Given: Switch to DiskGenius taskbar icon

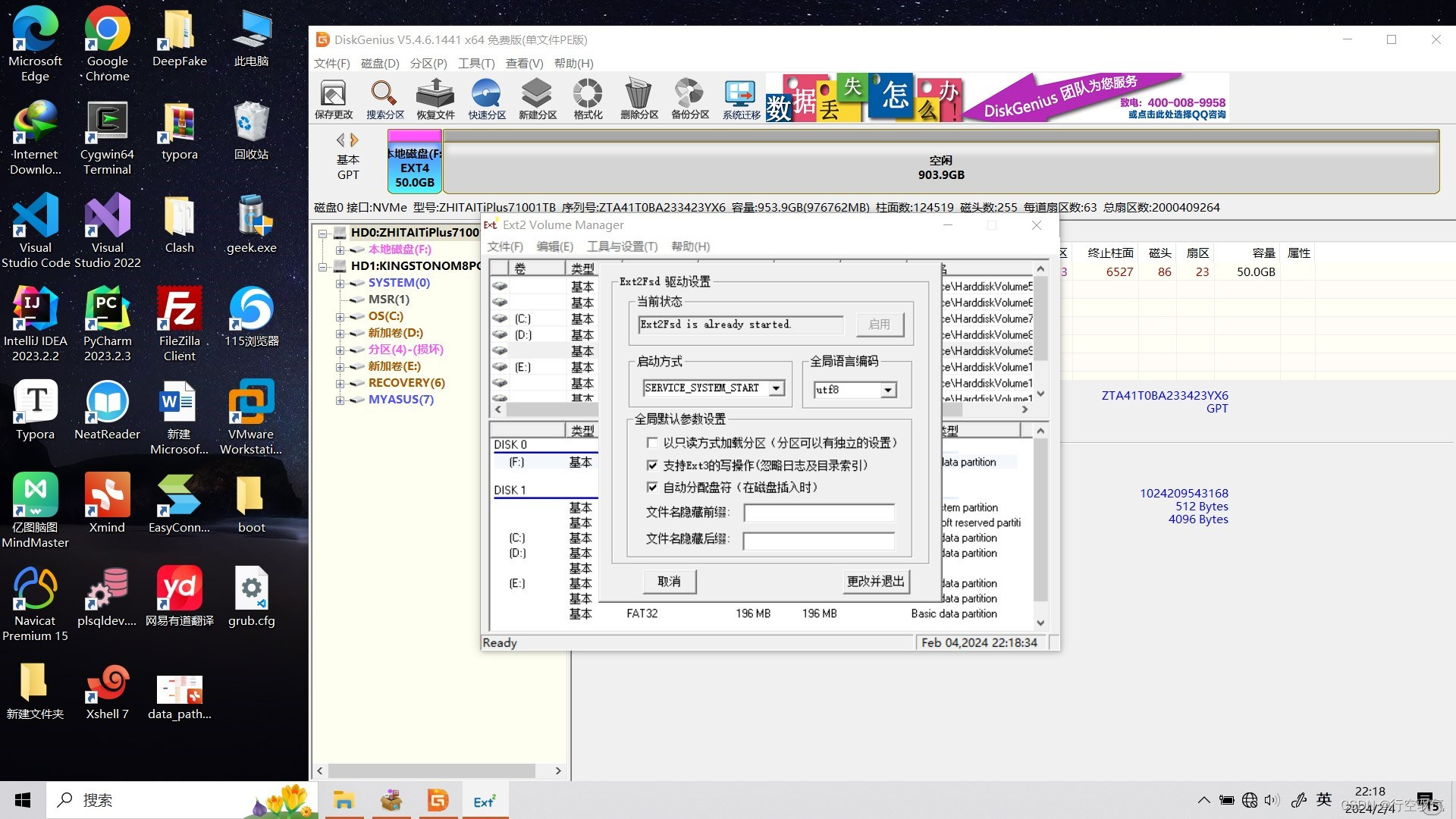Looking at the screenshot, I should [x=438, y=800].
